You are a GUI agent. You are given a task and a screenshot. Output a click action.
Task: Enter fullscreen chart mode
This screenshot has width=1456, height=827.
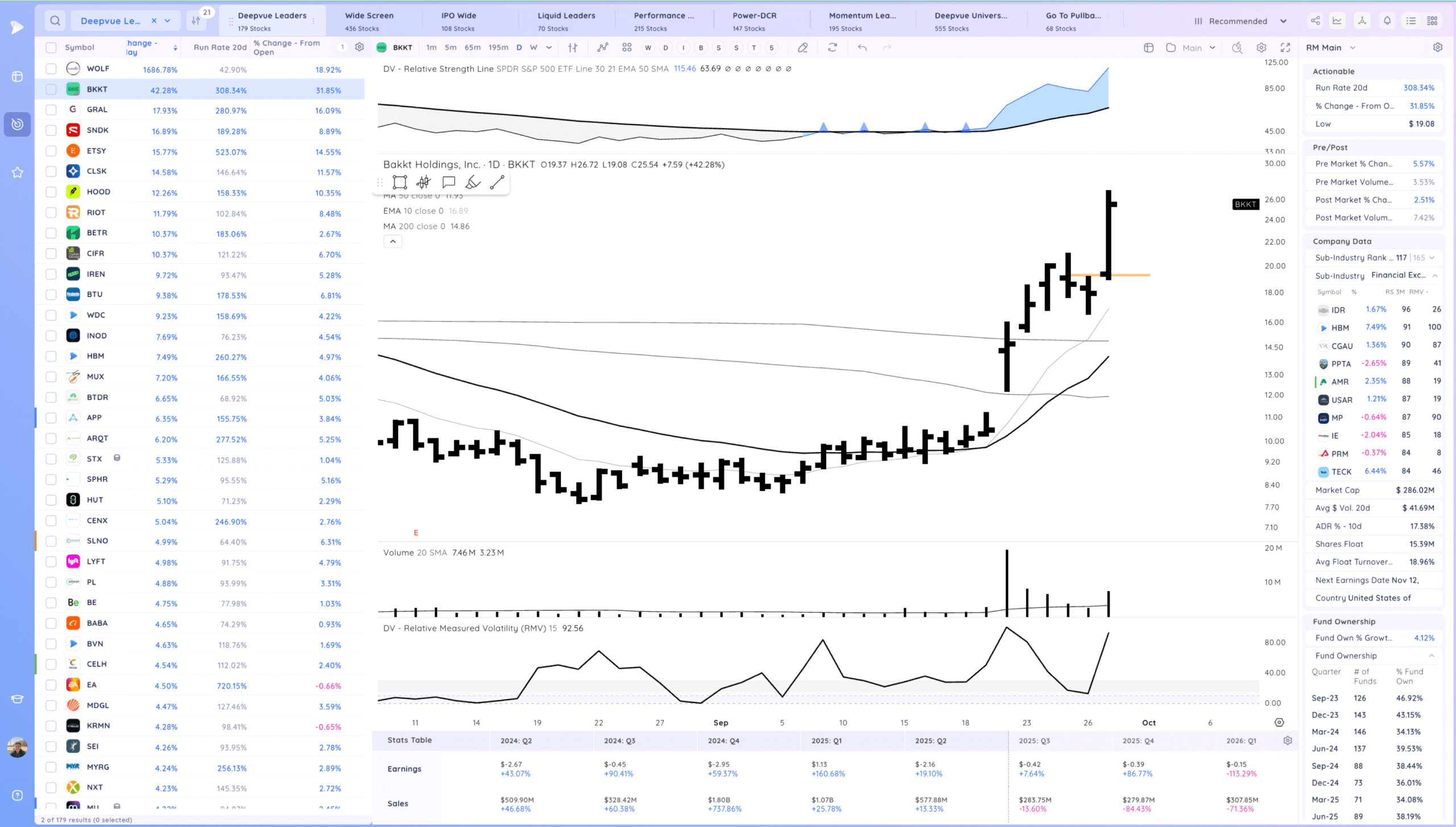pyautogui.click(x=1285, y=48)
